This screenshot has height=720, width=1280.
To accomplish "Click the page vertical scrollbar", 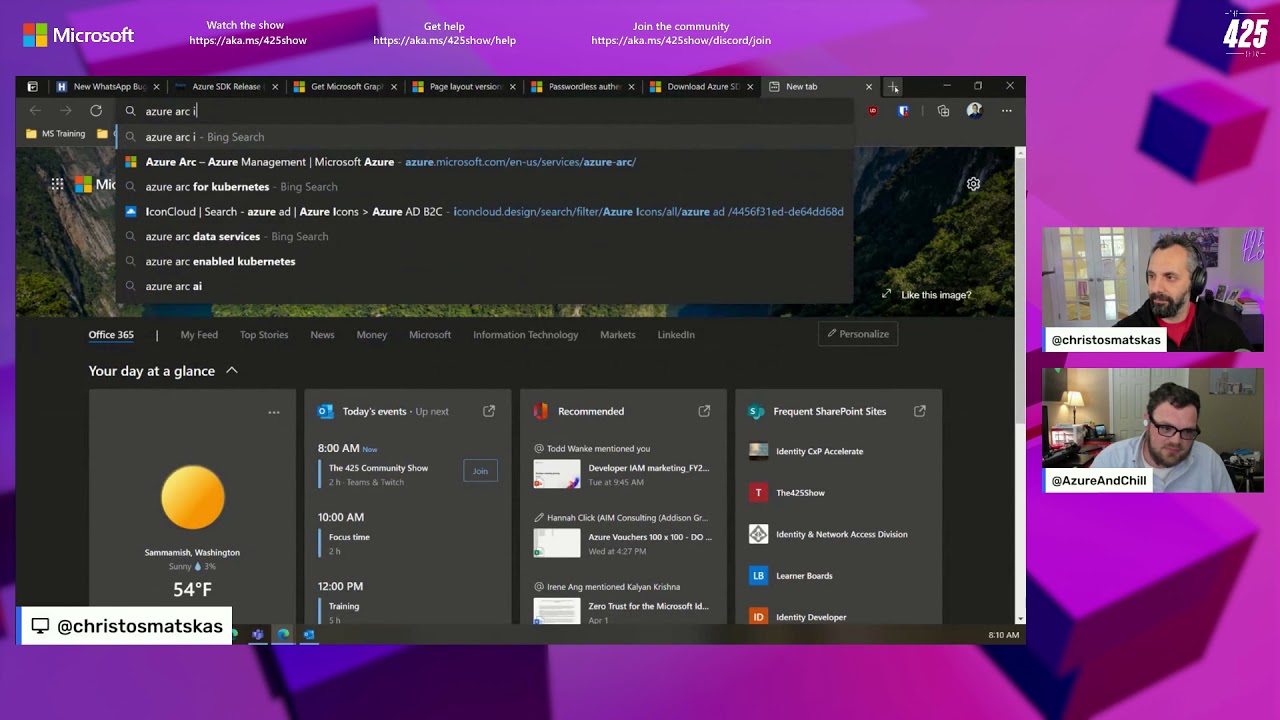I will pos(1020,385).
